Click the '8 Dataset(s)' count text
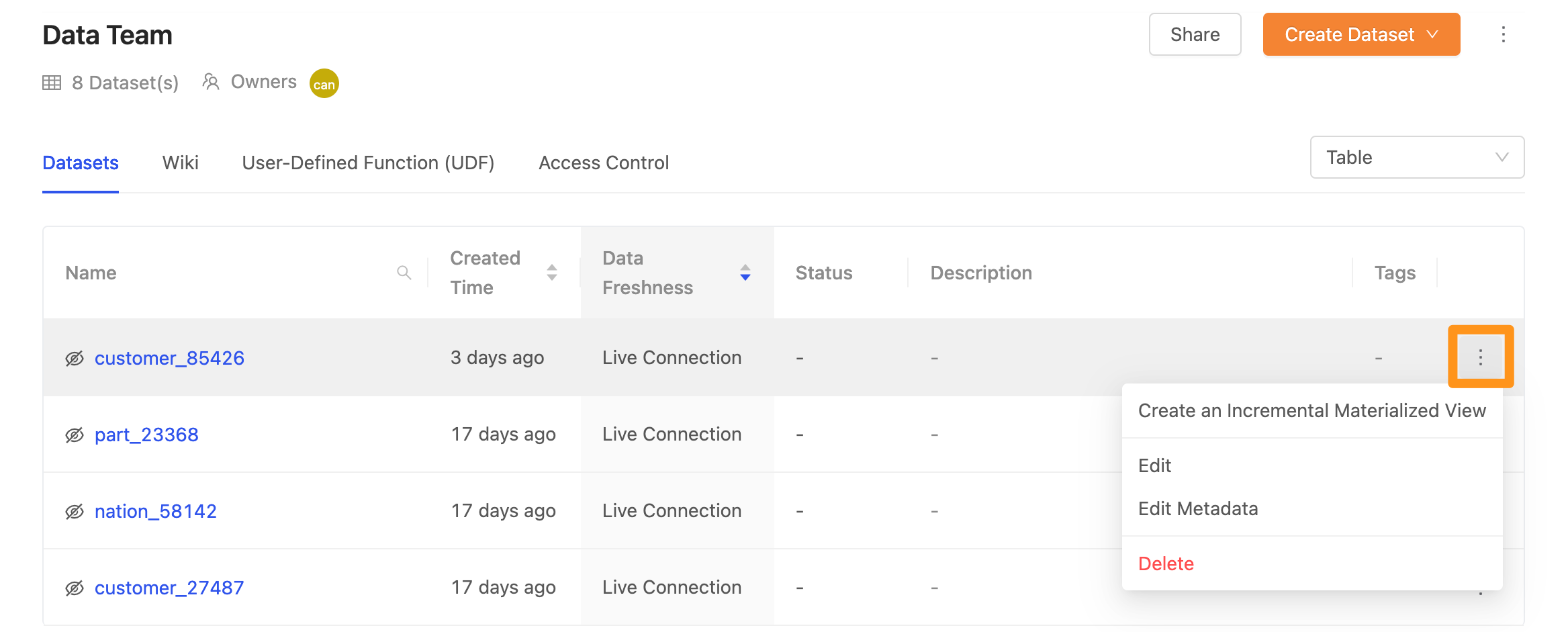 pyautogui.click(x=125, y=83)
